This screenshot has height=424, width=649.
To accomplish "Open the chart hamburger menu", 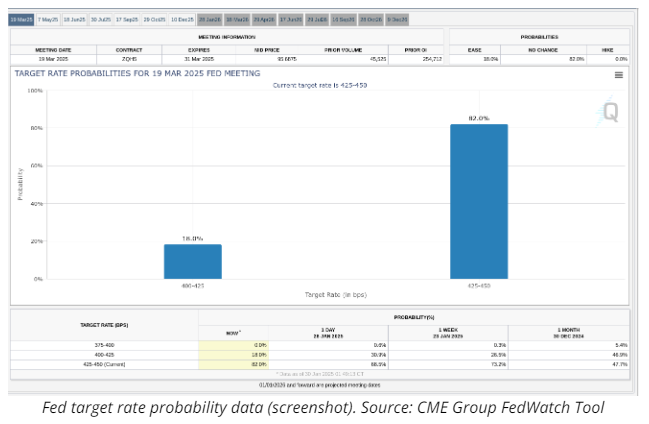I will (619, 75).
